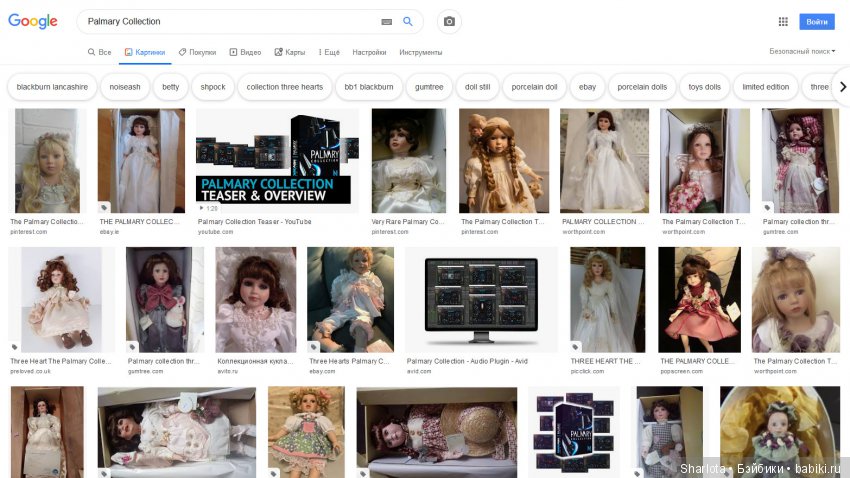This screenshot has width=850, height=478.
Task: Switch to the Видео tab
Action: tap(245, 52)
